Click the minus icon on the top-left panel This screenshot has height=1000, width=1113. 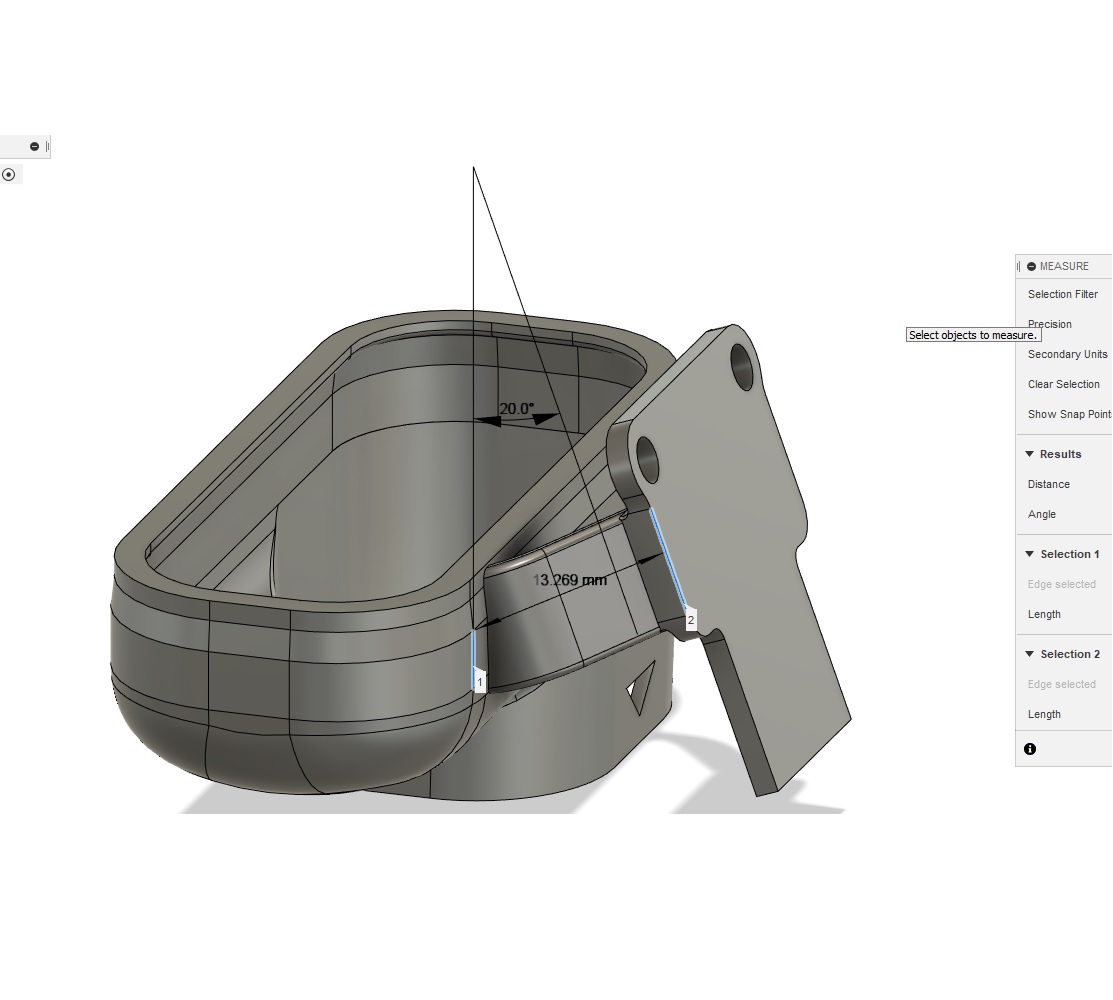34,146
